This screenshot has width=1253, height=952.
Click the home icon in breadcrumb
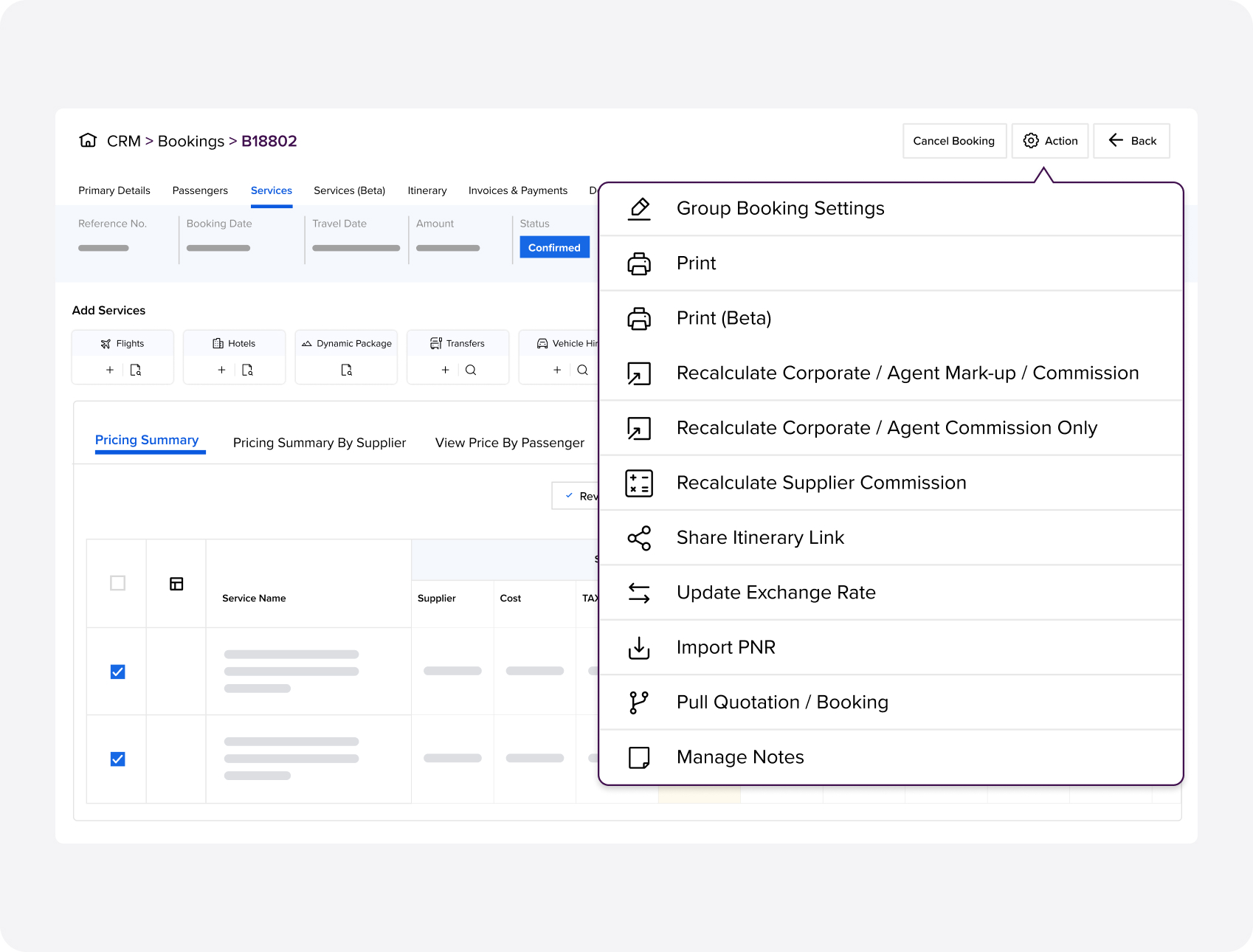click(88, 140)
